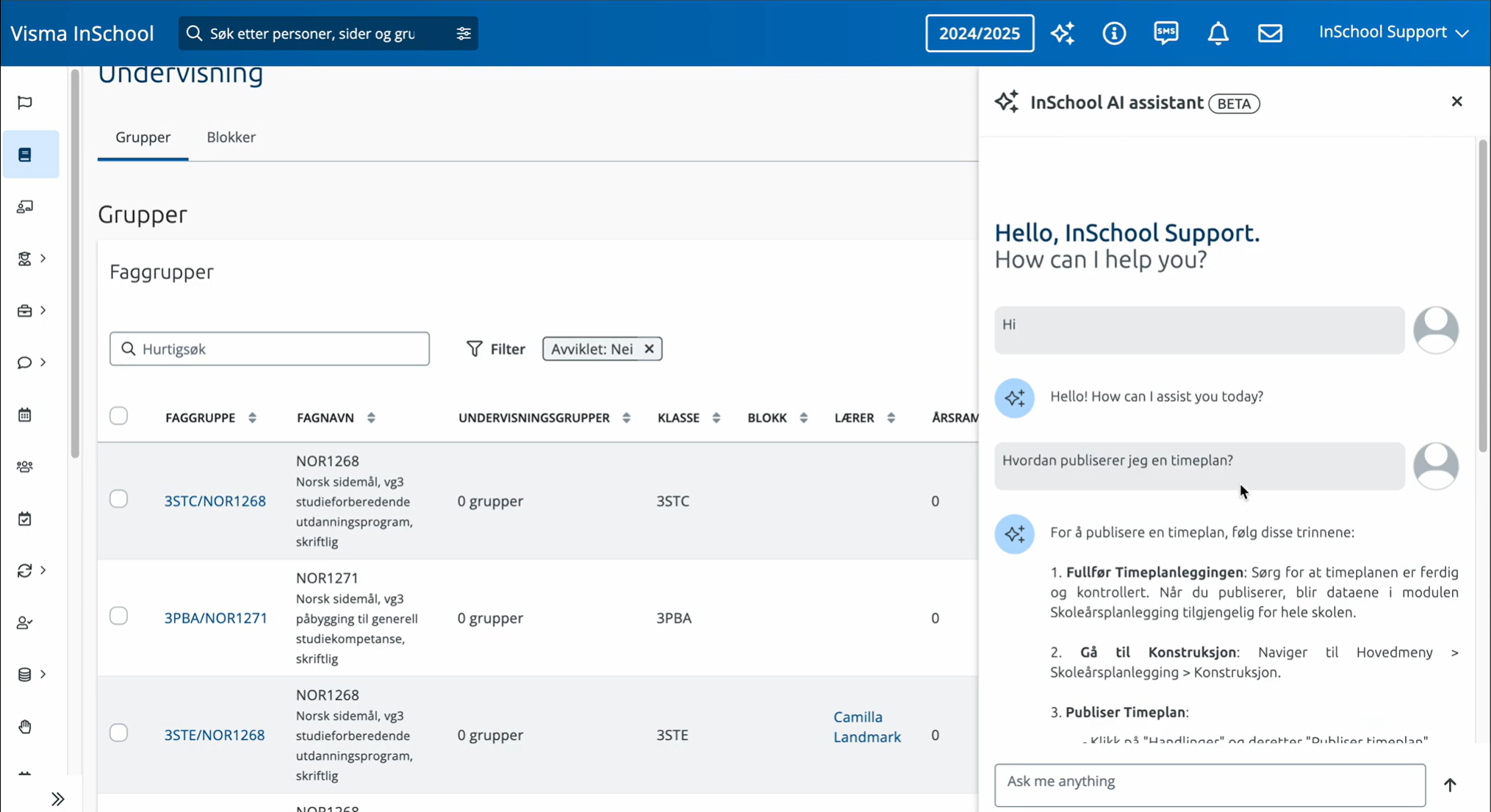Image resolution: width=1491 pixels, height=812 pixels.
Task: Click the Visma InSchool logo
Action: pyautogui.click(x=82, y=34)
